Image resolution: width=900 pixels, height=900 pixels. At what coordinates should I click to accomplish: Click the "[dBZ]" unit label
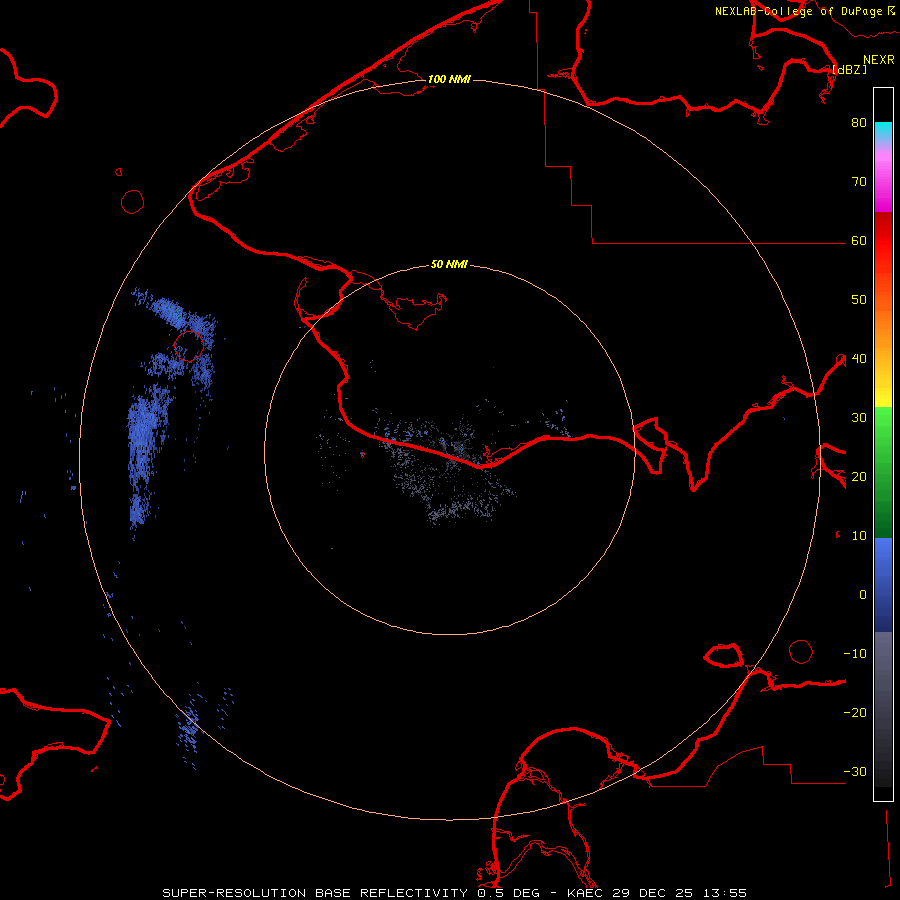[x=849, y=70]
